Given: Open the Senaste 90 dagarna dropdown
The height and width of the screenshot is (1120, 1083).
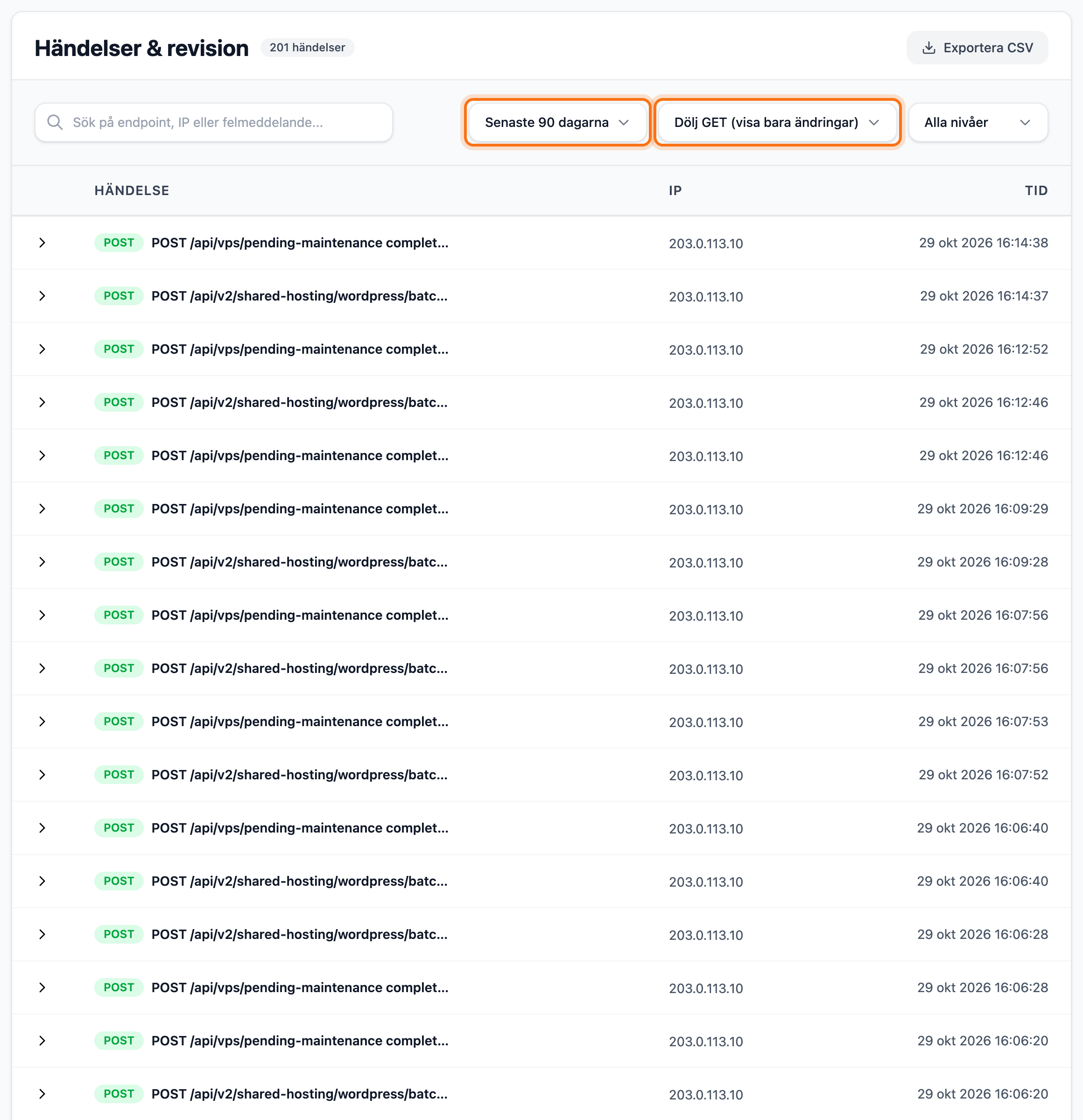Looking at the screenshot, I should [x=557, y=122].
